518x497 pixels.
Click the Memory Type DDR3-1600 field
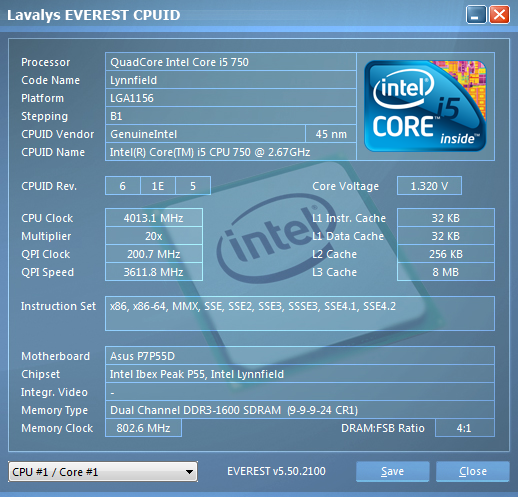click(300, 410)
